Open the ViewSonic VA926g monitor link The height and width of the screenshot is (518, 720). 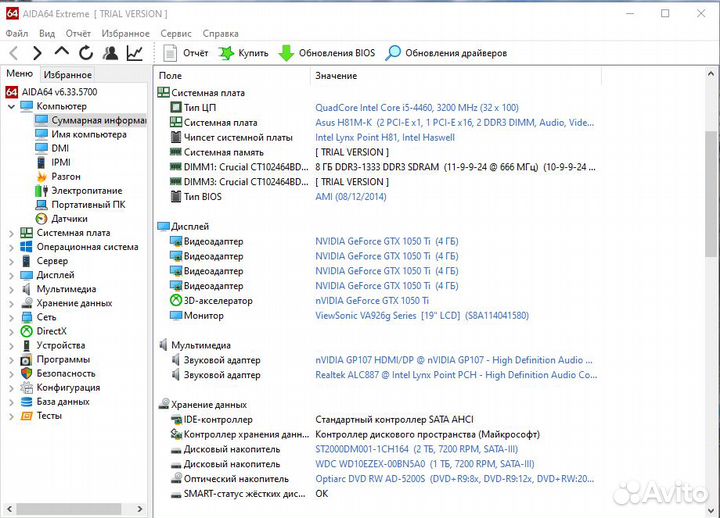pos(421,316)
